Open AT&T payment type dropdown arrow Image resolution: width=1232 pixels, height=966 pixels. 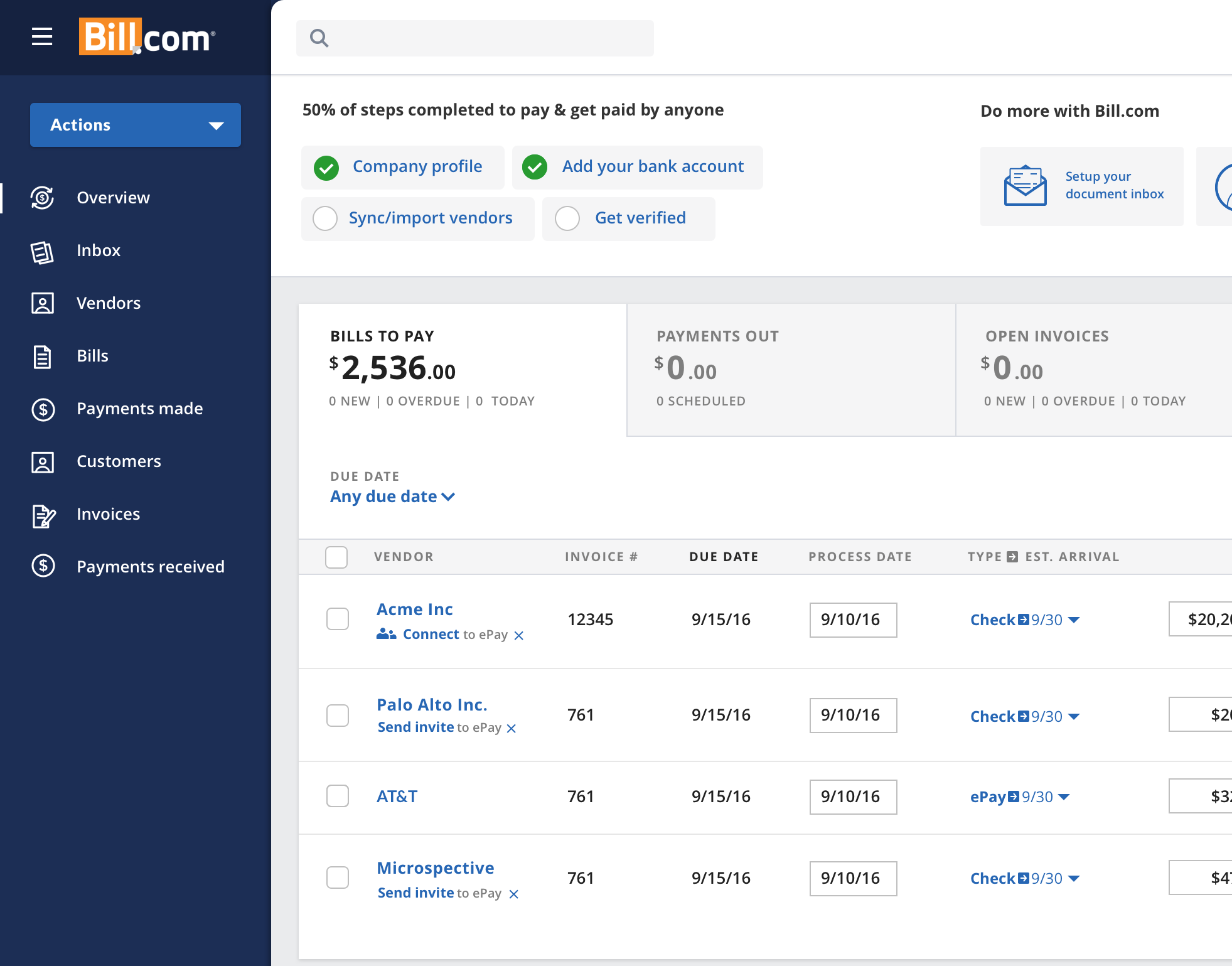pyautogui.click(x=1064, y=797)
